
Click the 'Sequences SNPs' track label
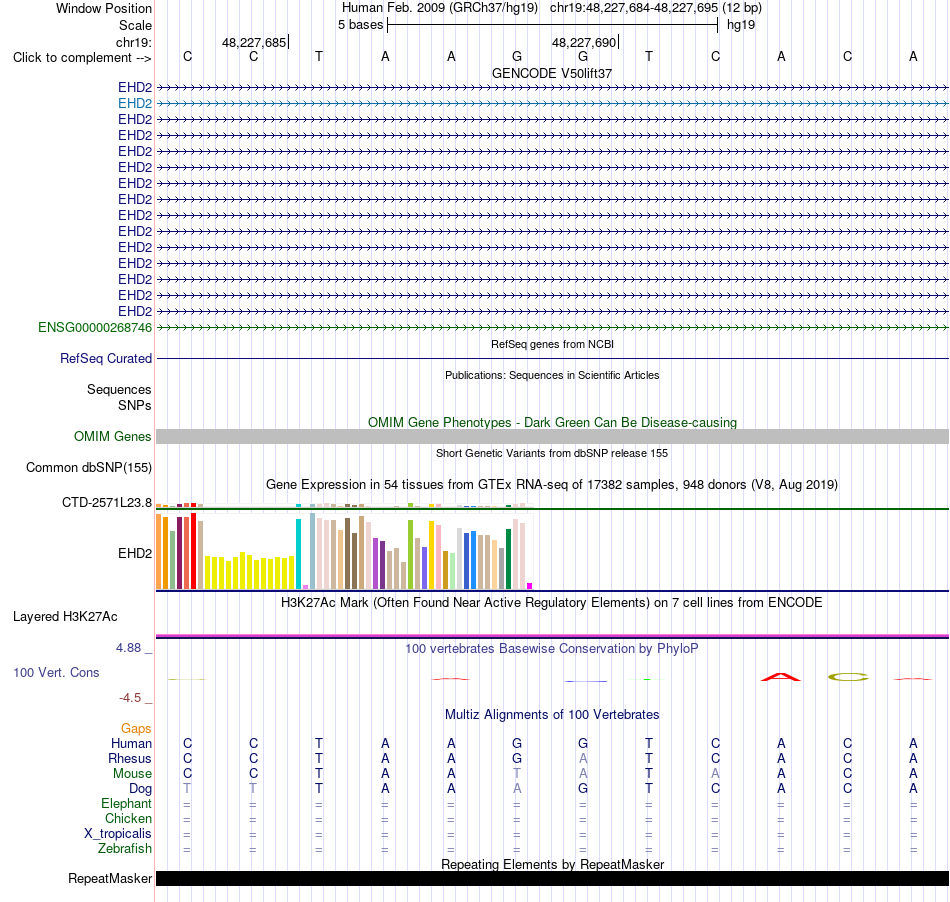(x=119, y=397)
